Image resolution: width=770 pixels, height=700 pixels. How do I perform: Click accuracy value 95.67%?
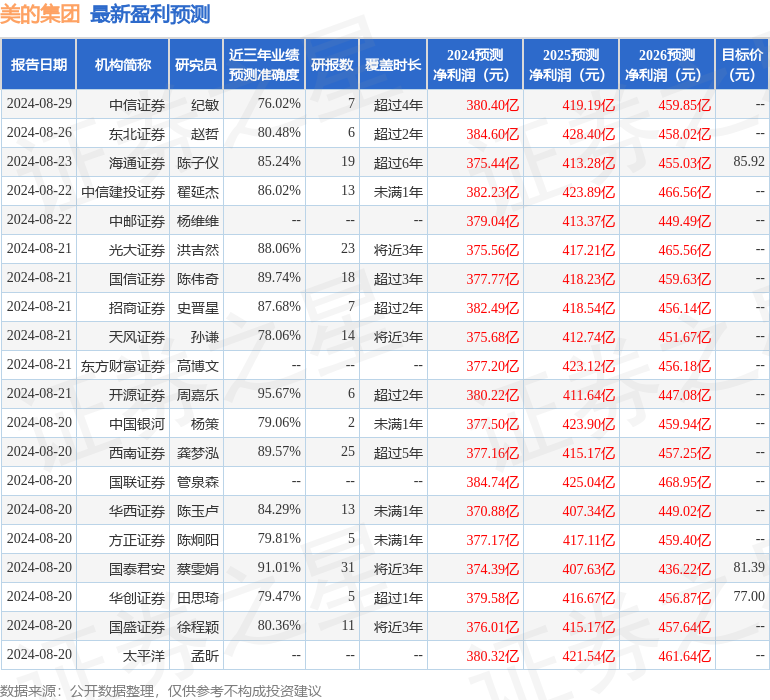(279, 393)
